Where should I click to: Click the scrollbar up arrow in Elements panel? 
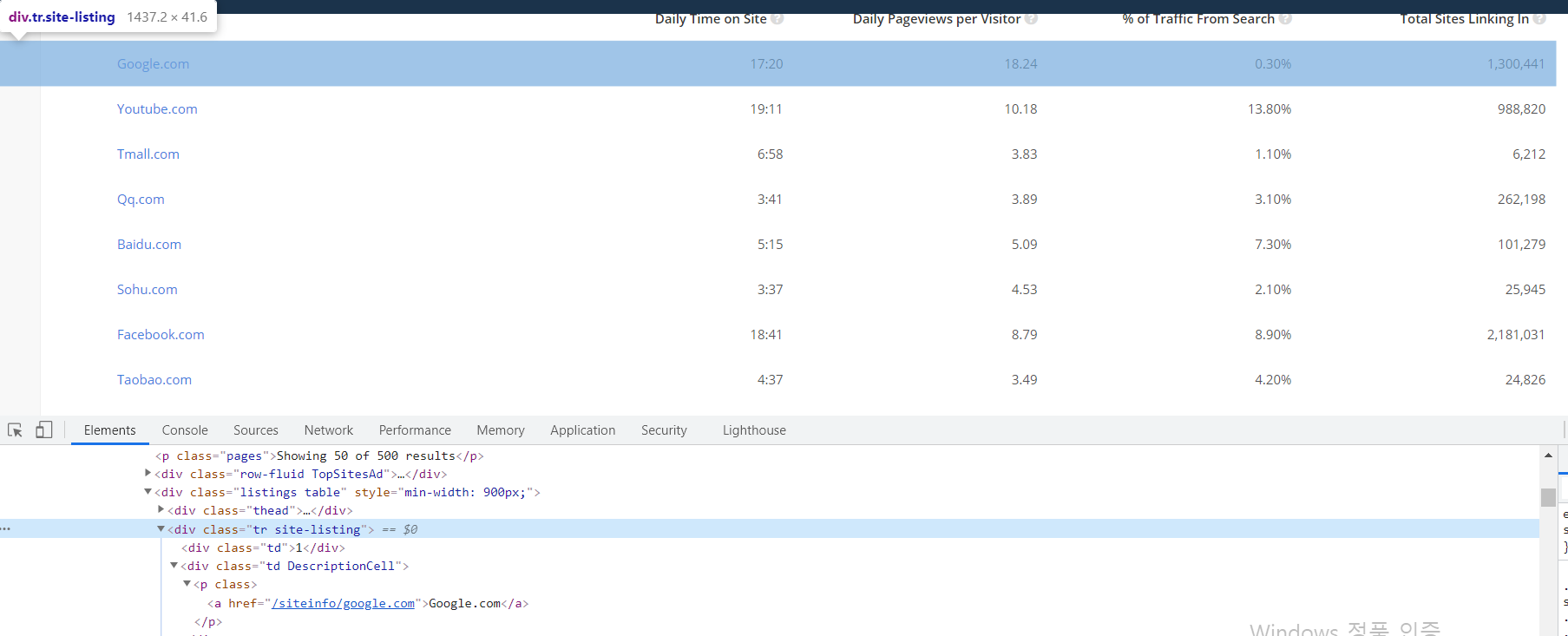1548,455
